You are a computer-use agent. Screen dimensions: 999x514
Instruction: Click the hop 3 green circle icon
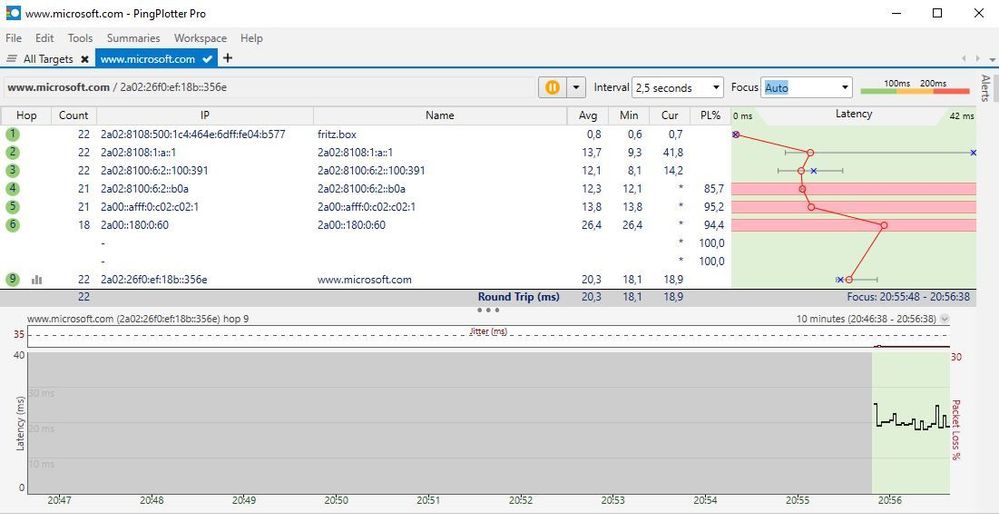click(12, 171)
